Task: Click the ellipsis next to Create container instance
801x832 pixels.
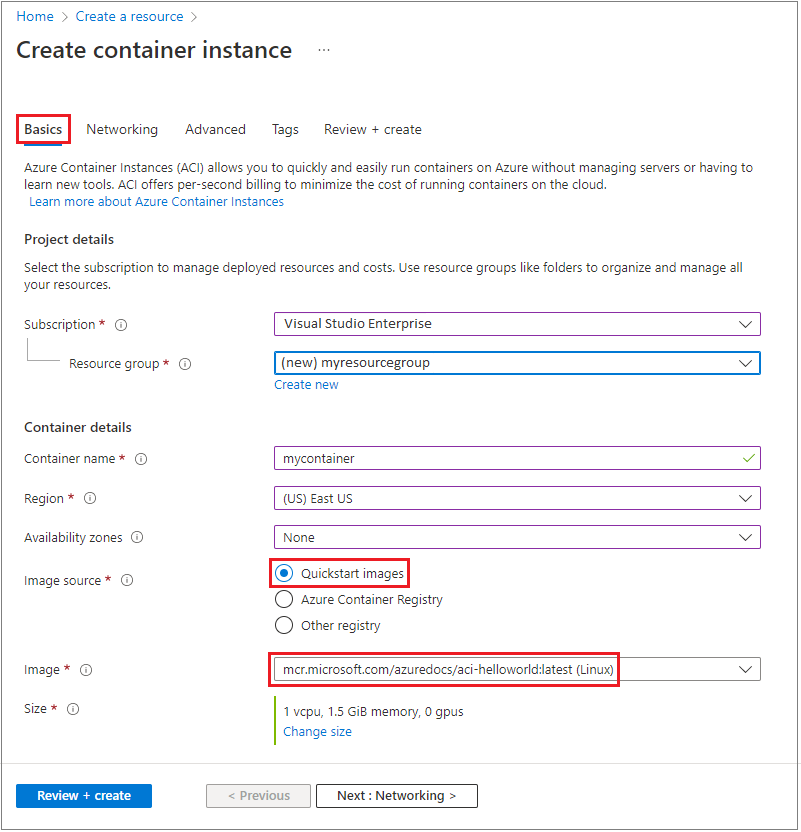Action: (323, 50)
